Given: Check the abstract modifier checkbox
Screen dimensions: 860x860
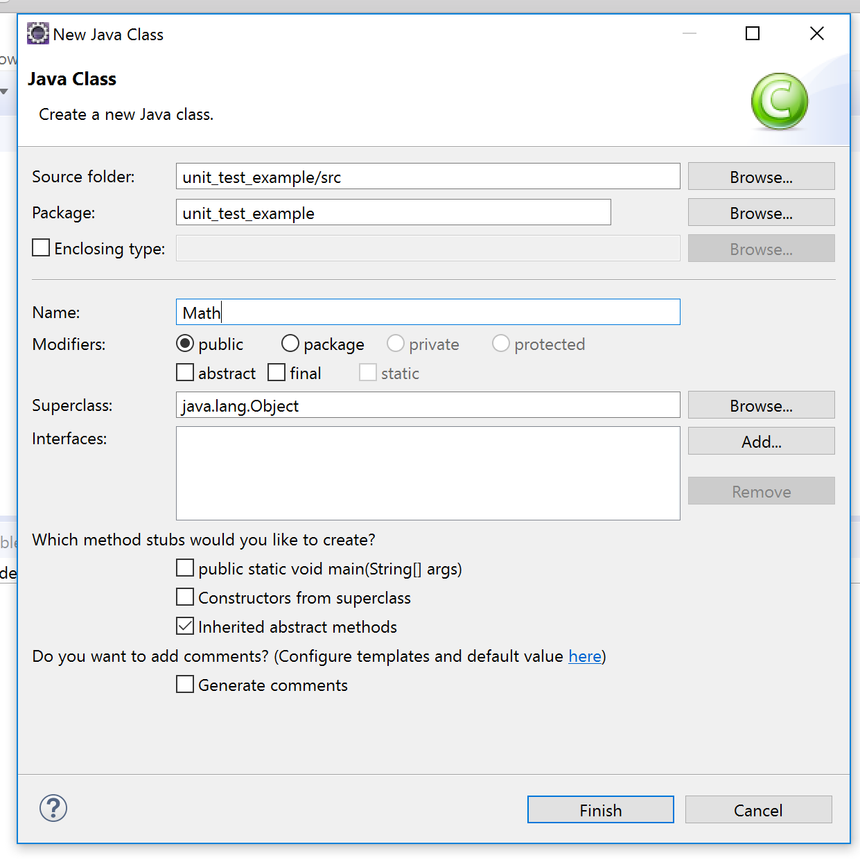Looking at the screenshot, I should pos(185,373).
